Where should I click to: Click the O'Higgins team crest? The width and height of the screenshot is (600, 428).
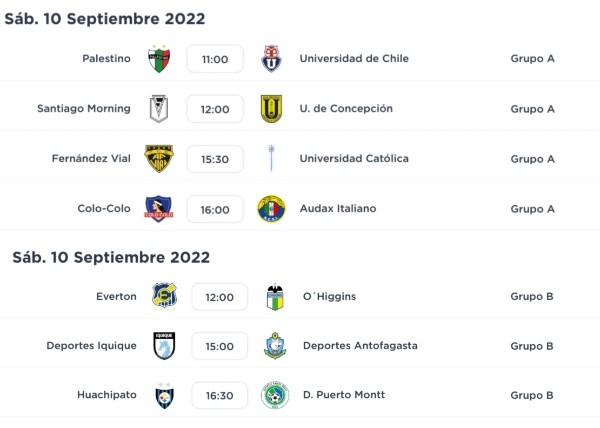click(x=275, y=296)
